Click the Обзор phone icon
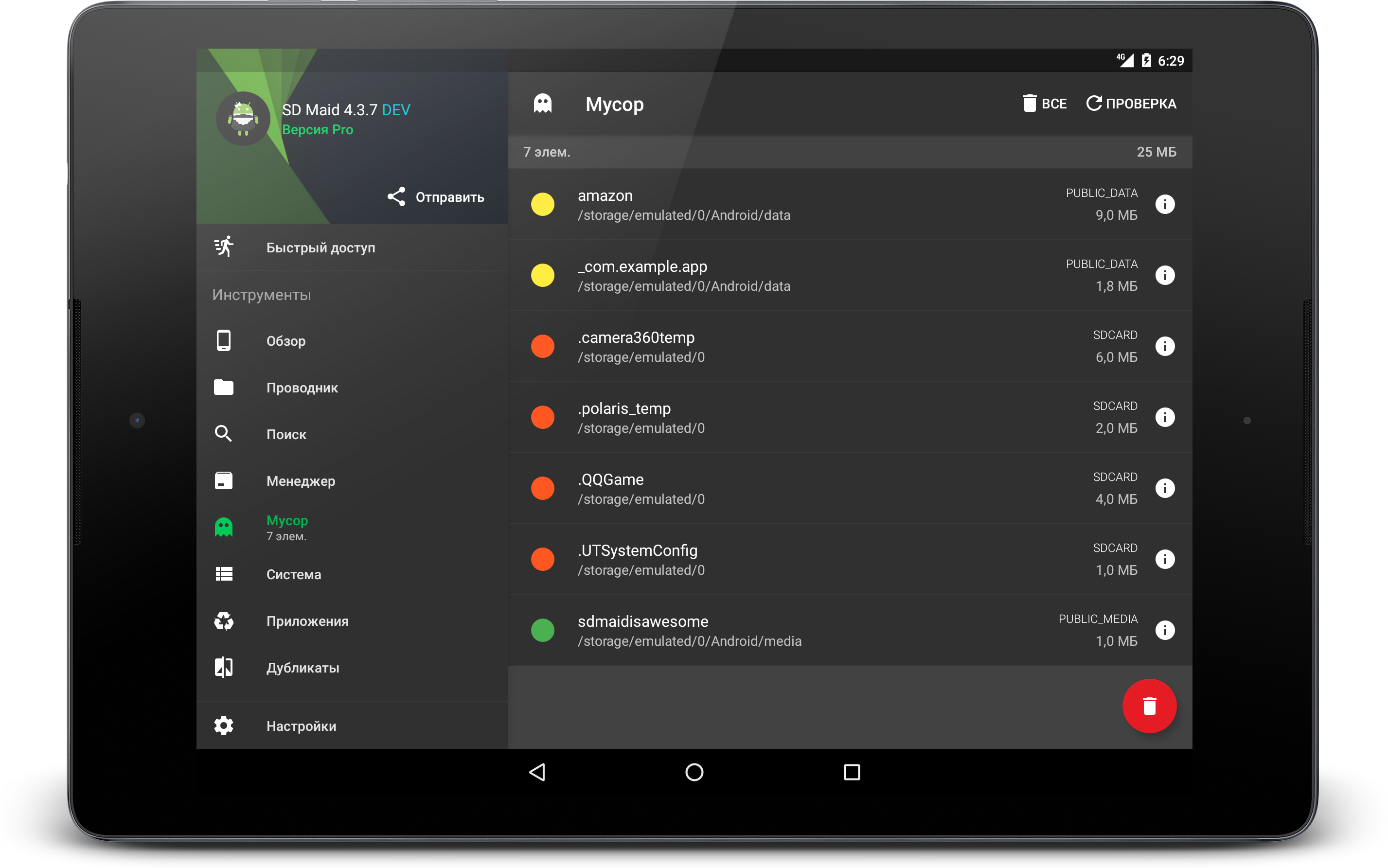Screen dimensions: 1388x868 tap(224, 340)
